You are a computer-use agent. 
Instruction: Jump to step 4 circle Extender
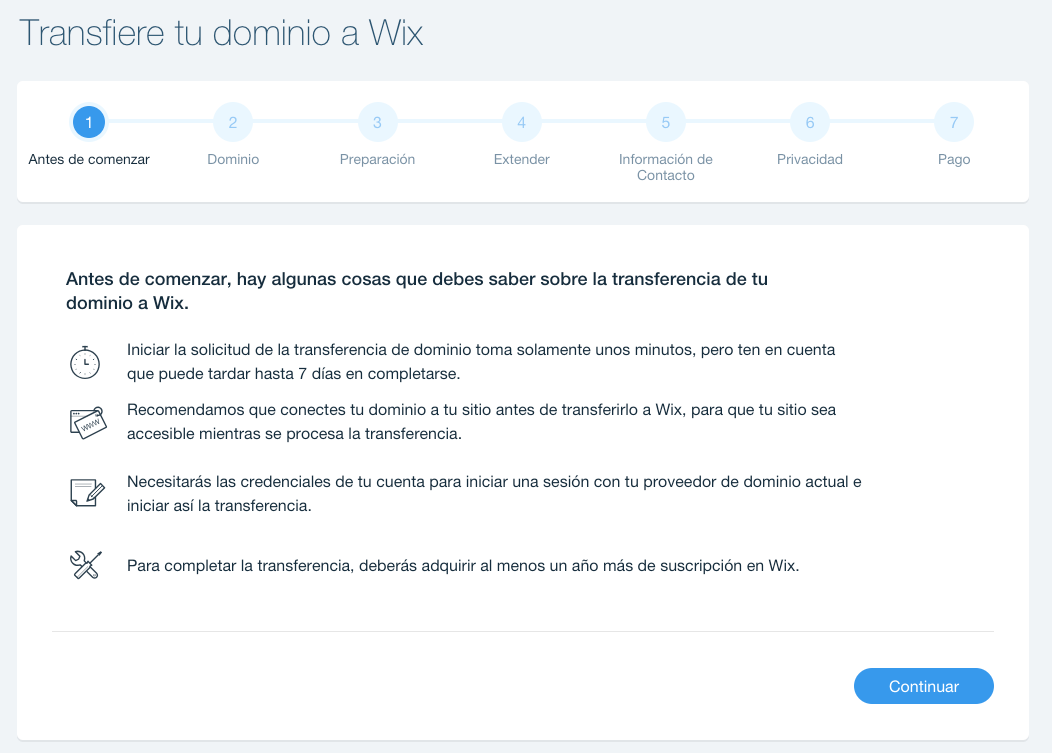click(521, 122)
